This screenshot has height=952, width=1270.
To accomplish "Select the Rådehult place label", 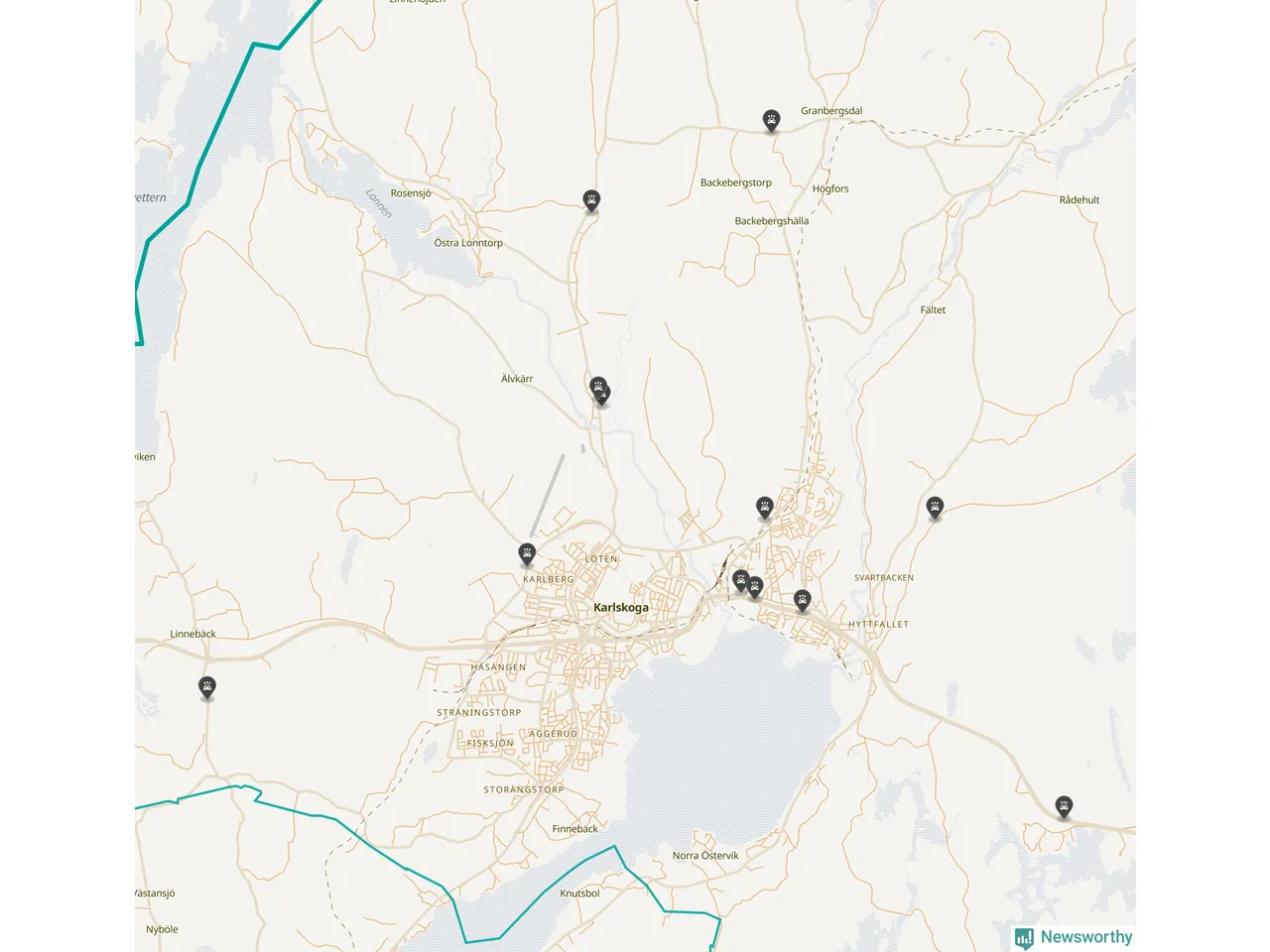I will (x=1079, y=199).
